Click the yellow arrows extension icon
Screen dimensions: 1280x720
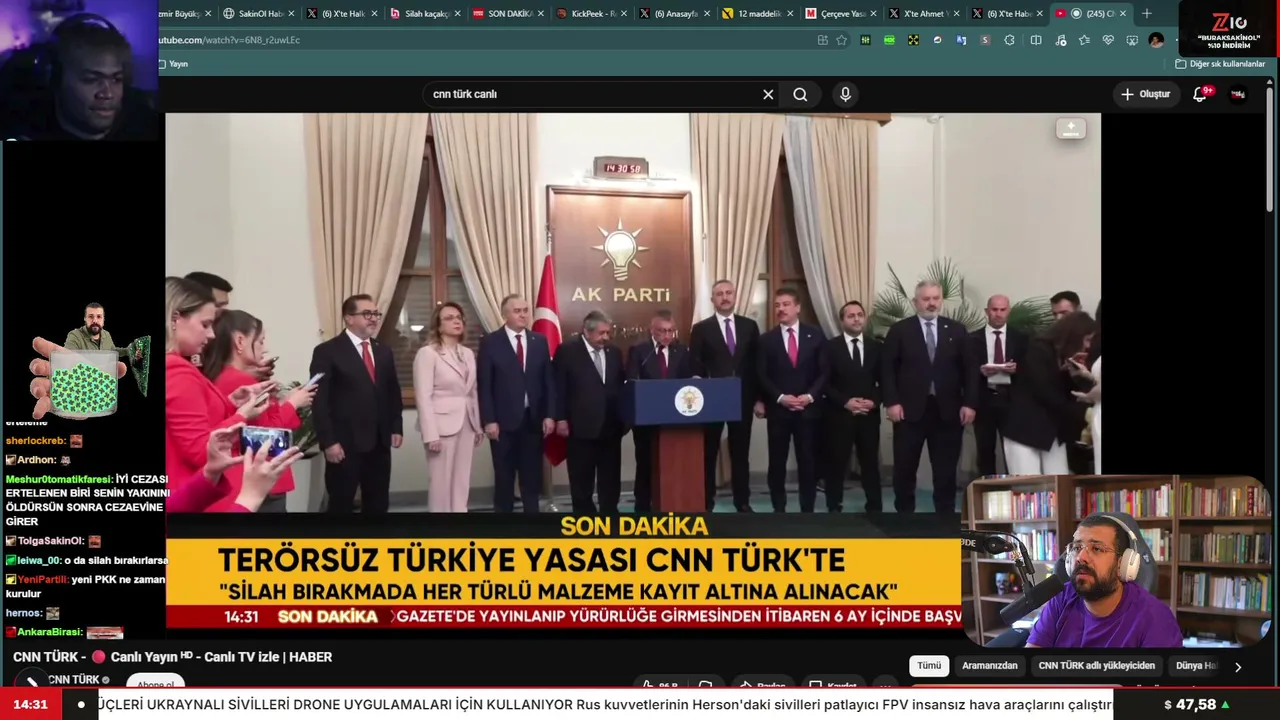[913, 40]
